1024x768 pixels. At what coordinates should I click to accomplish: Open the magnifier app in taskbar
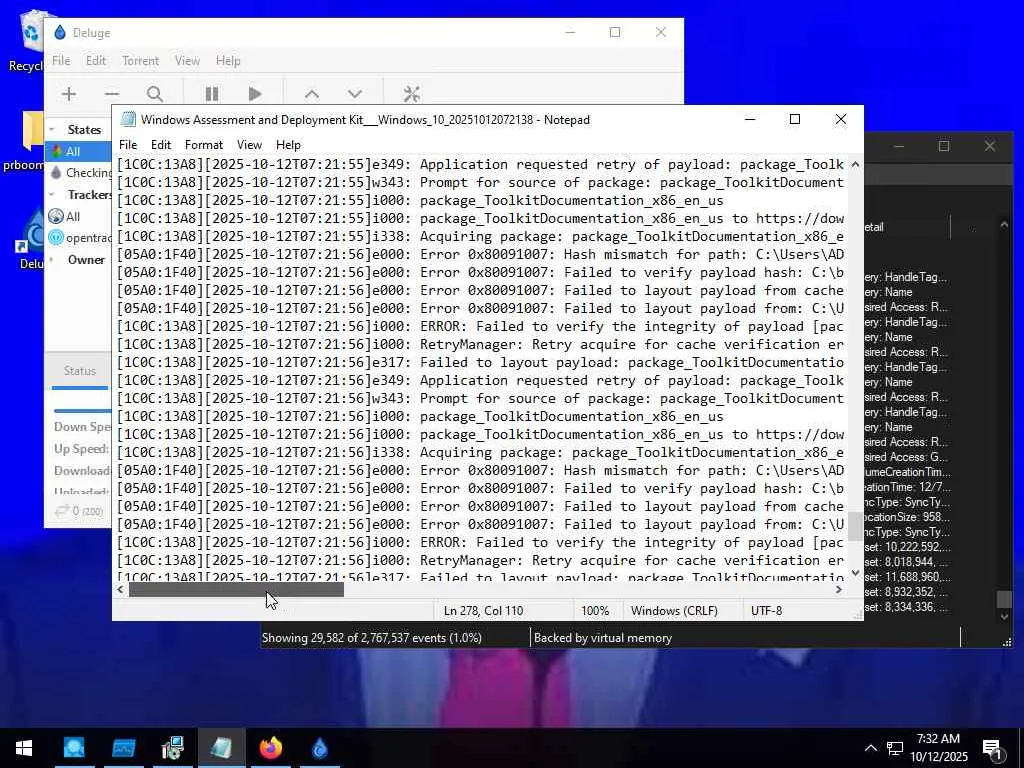74,748
